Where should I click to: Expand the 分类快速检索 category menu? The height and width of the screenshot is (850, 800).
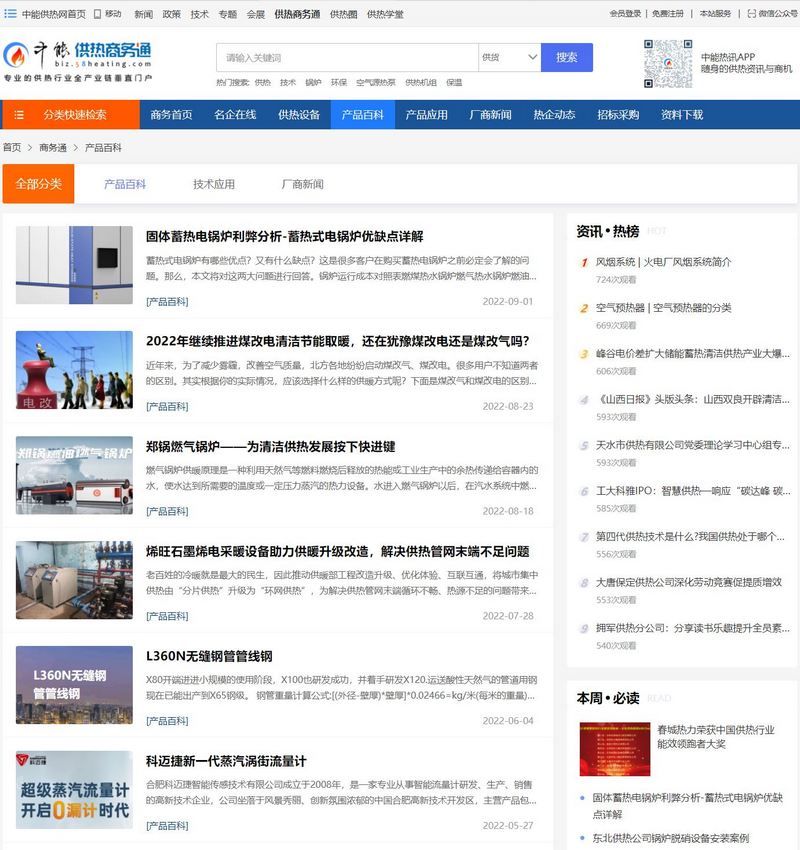point(74,115)
